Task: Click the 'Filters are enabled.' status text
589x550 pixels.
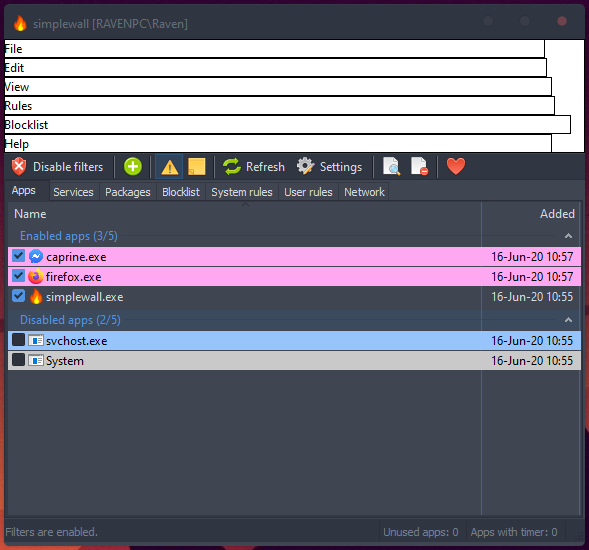Action: pos(51,532)
